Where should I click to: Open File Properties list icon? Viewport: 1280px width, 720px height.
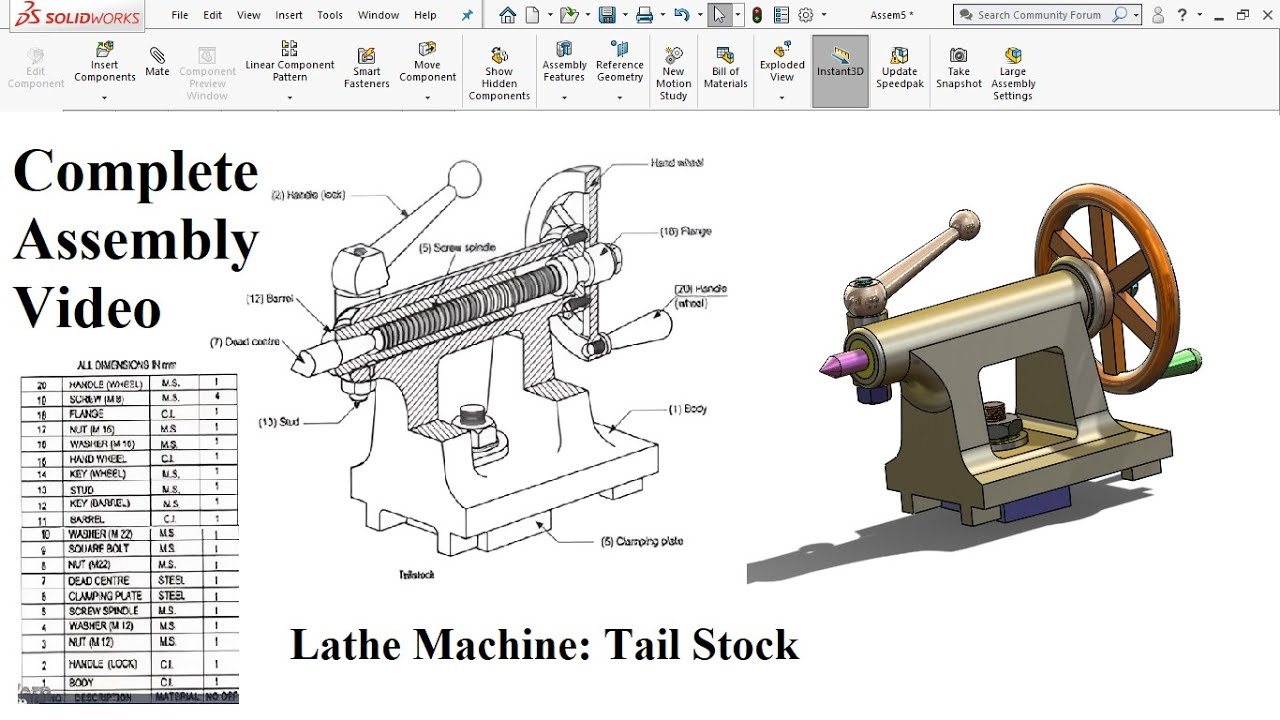point(781,15)
